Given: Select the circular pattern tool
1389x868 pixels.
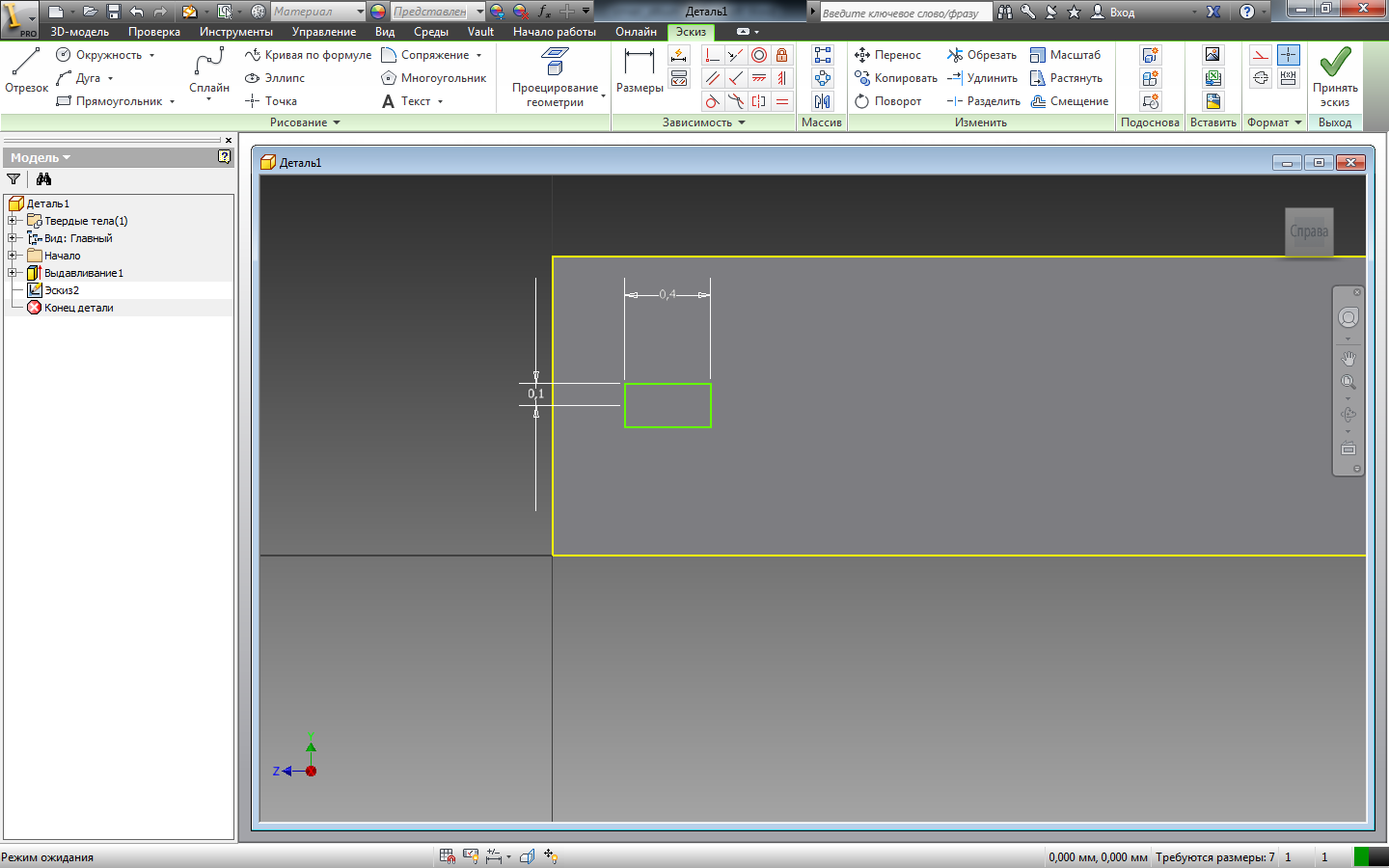Looking at the screenshot, I should point(822,78).
